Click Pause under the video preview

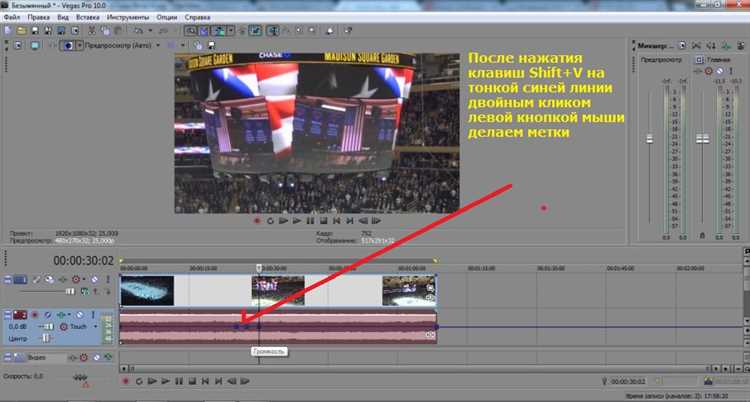[x=310, y=221]
